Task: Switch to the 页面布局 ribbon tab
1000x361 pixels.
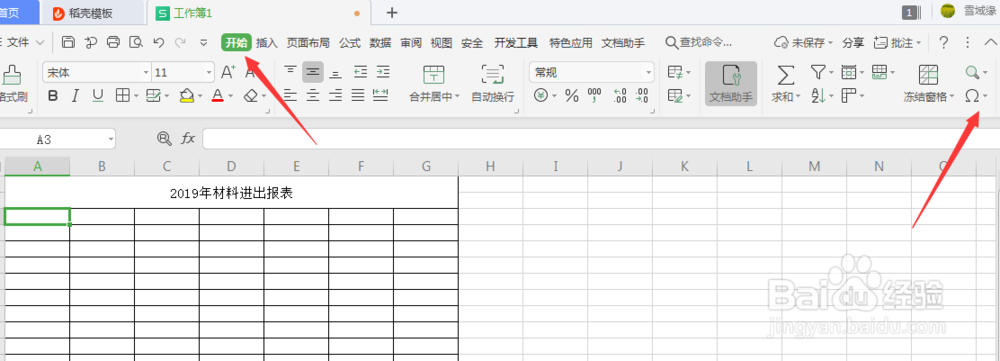Action: coord(308,43)
